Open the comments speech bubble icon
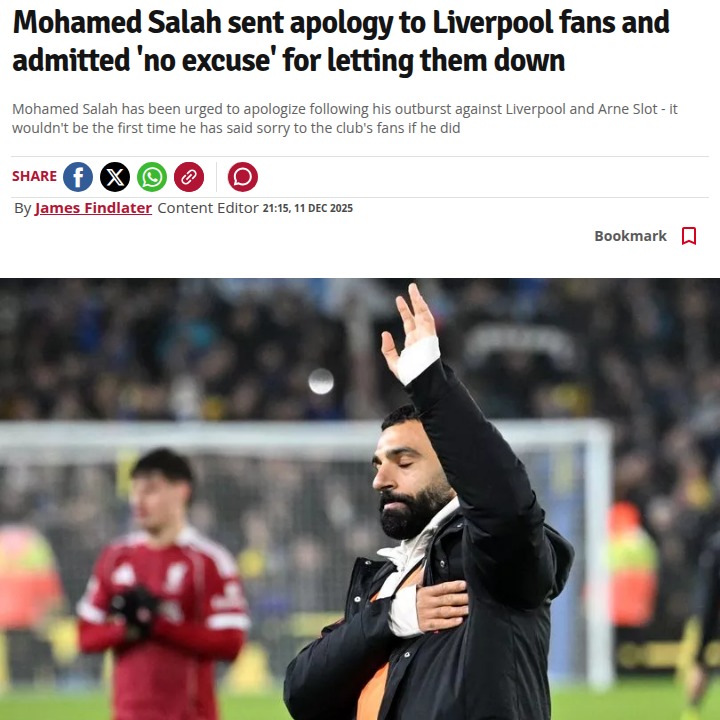Viewport: 720px width, 720px height. pyautogui.click(x=242, y=177)
